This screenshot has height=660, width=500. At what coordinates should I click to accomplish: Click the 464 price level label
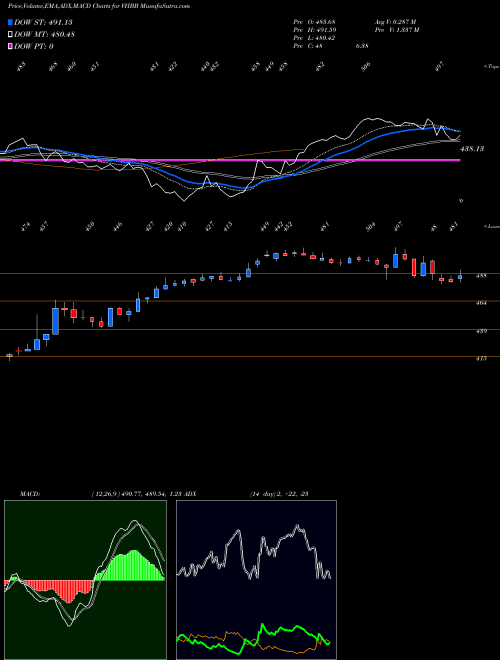pos(481,303)
